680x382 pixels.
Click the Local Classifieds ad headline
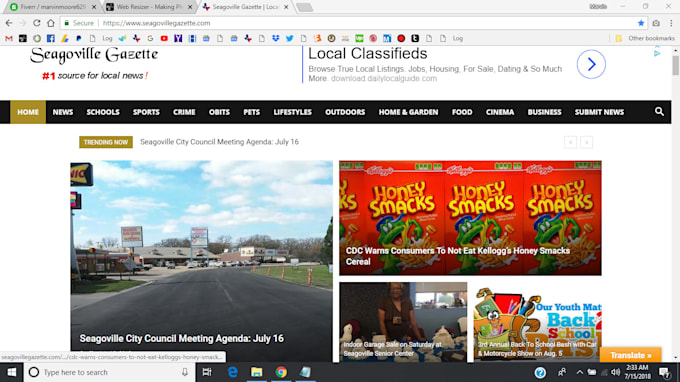tap(368, 54)
